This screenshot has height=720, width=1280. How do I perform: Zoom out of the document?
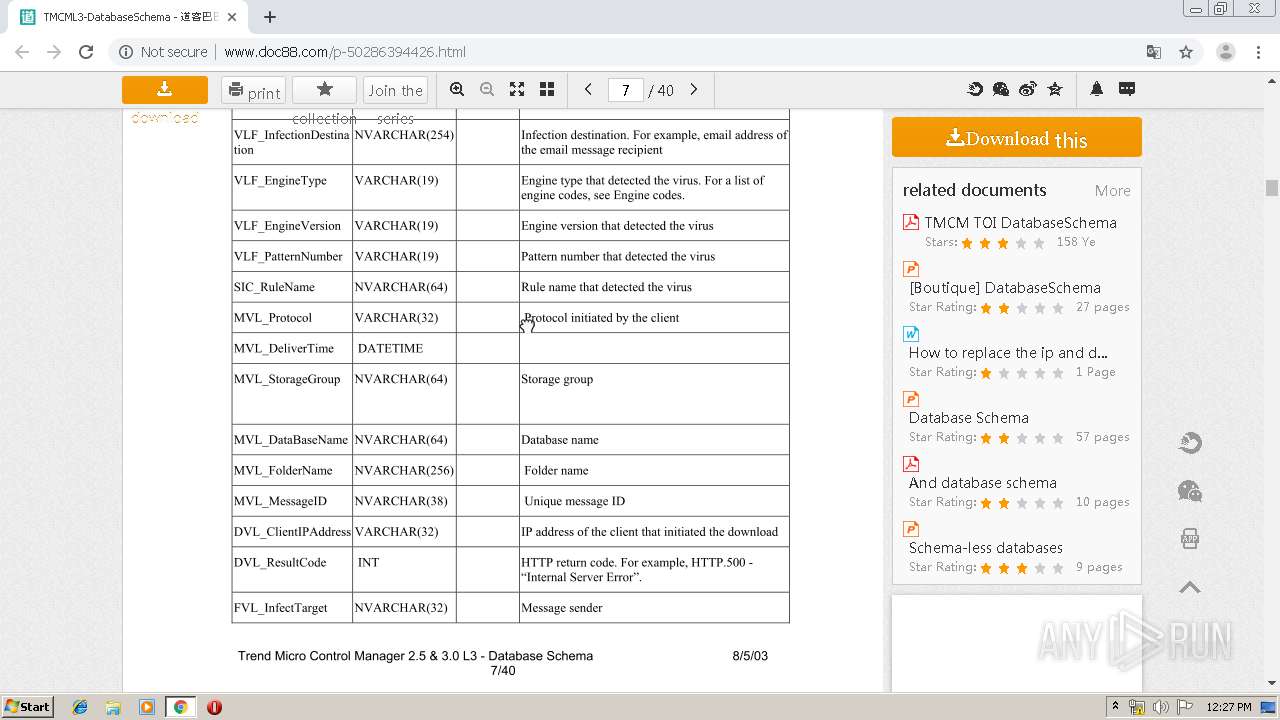487,89
